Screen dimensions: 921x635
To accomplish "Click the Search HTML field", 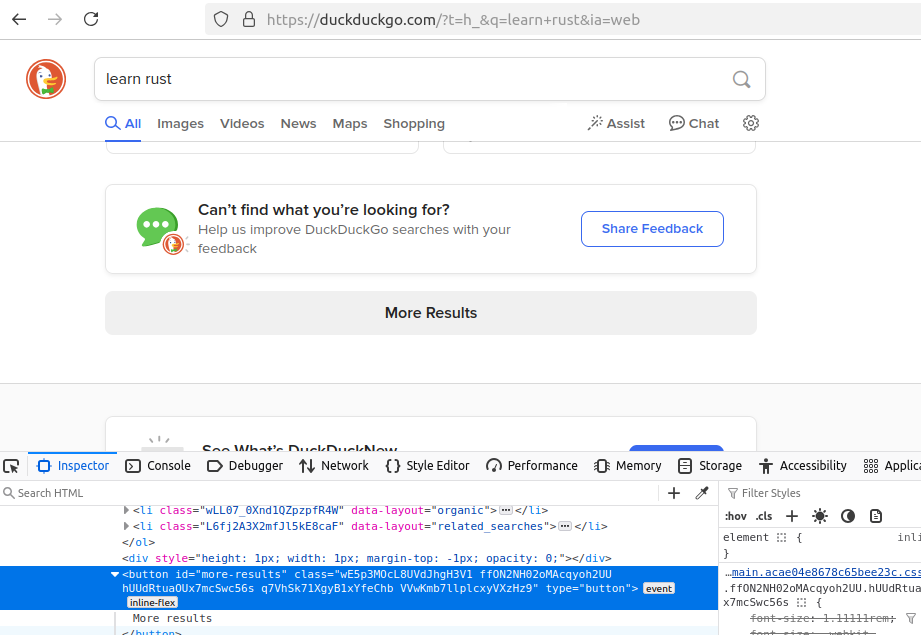I will click(329, 493).
